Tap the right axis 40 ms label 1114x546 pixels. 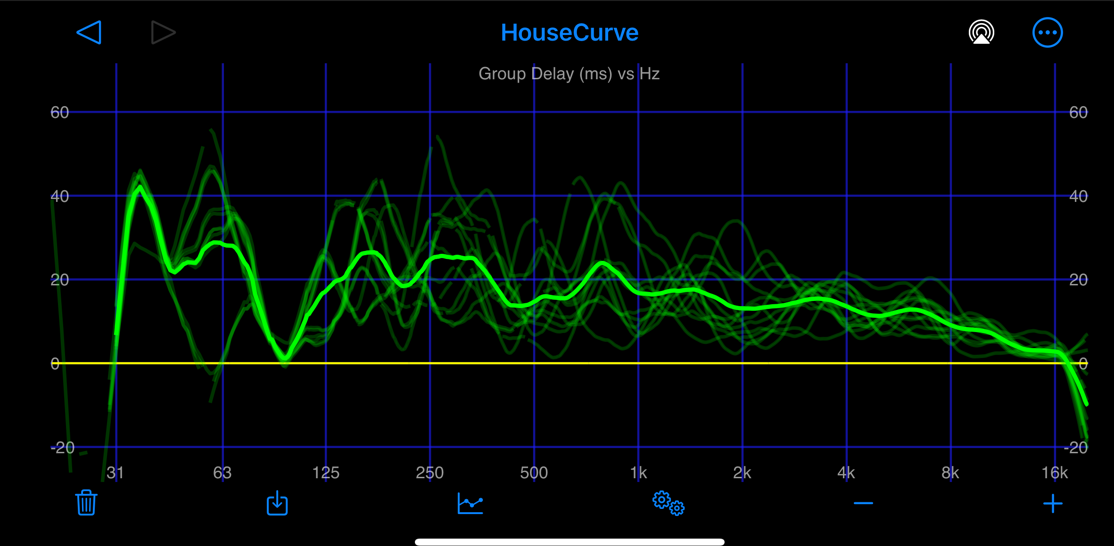tap(1078, 196)
